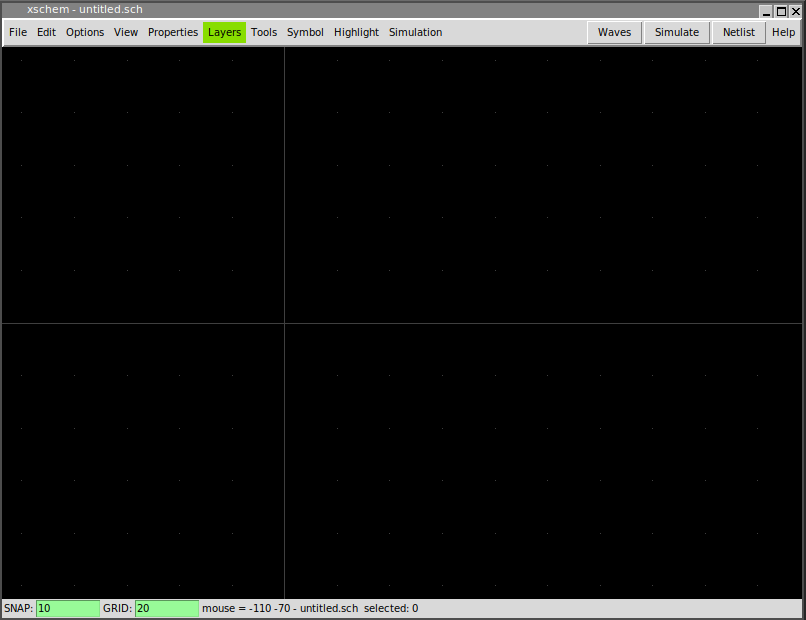The image size is (806, 620).
Task: Open the File menu
Action: click(x=18, y=32)
